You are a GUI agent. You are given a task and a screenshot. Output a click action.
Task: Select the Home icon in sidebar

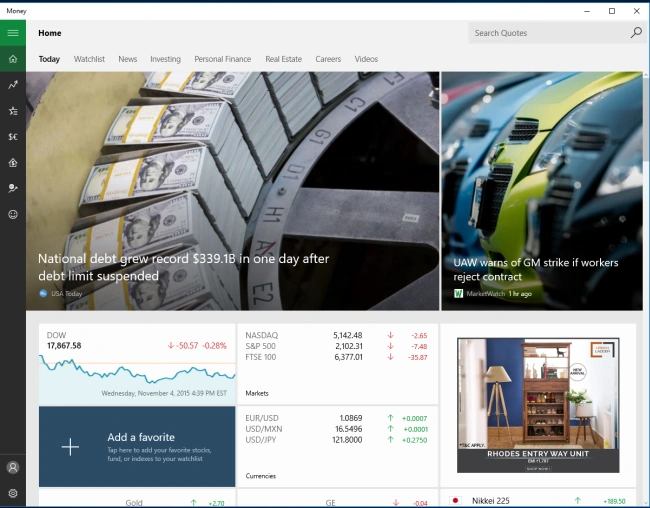tap(13, 59)
